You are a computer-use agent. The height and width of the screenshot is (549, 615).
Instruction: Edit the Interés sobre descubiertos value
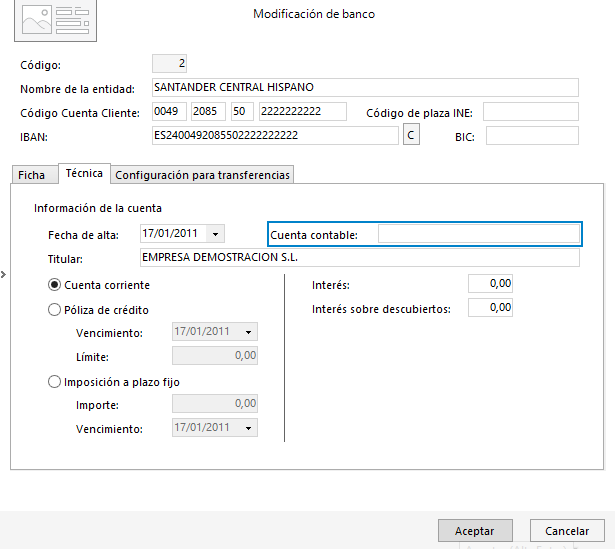[490, 308]
